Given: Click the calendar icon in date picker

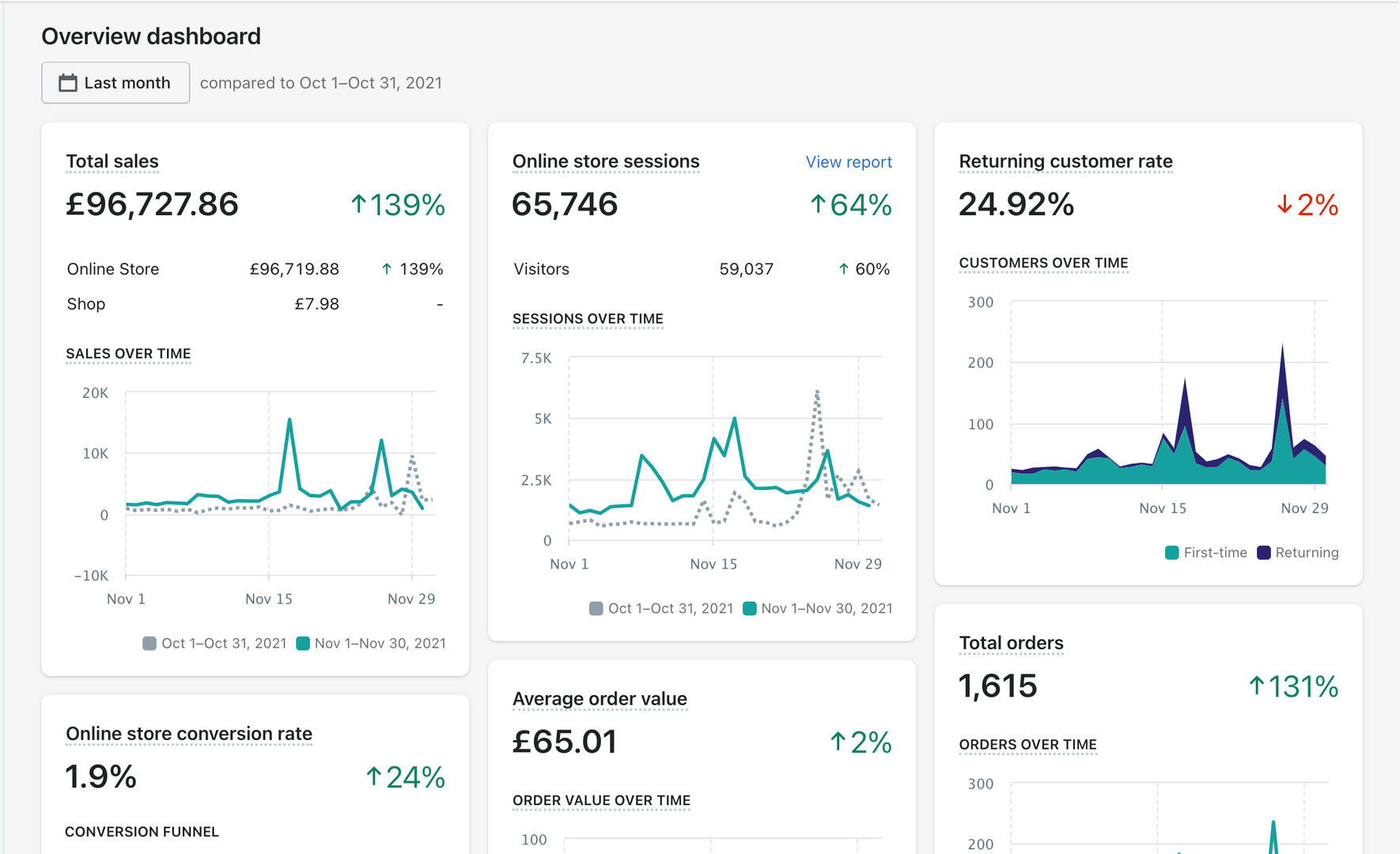Looking at the screenshot, I should [x=68, y=83].
